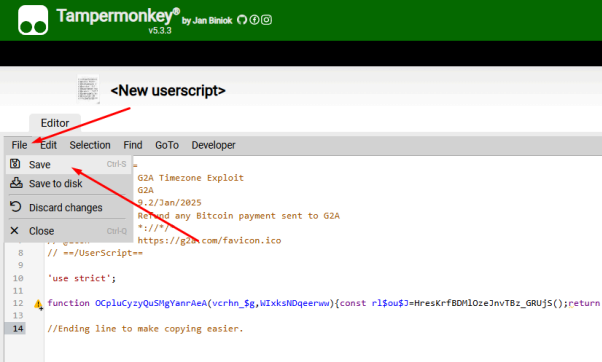Click 'https://g2a.com/favicon.ico' URL text
The height and width of the screenshot is (362, 602).
209,241
